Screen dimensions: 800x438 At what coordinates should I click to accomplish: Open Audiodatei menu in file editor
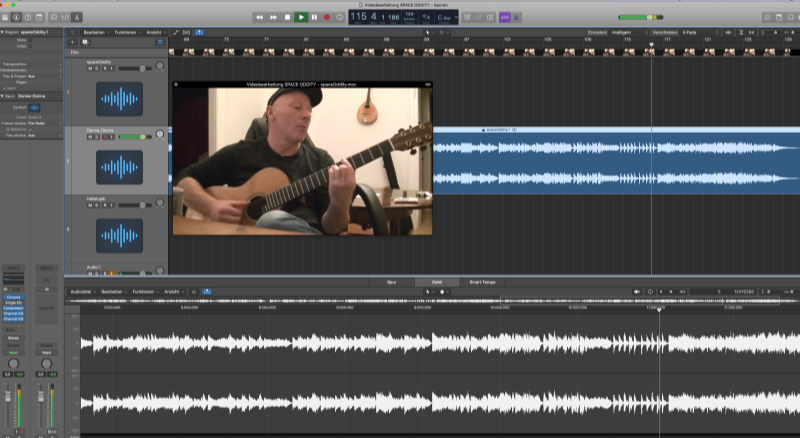coord(82,292)
